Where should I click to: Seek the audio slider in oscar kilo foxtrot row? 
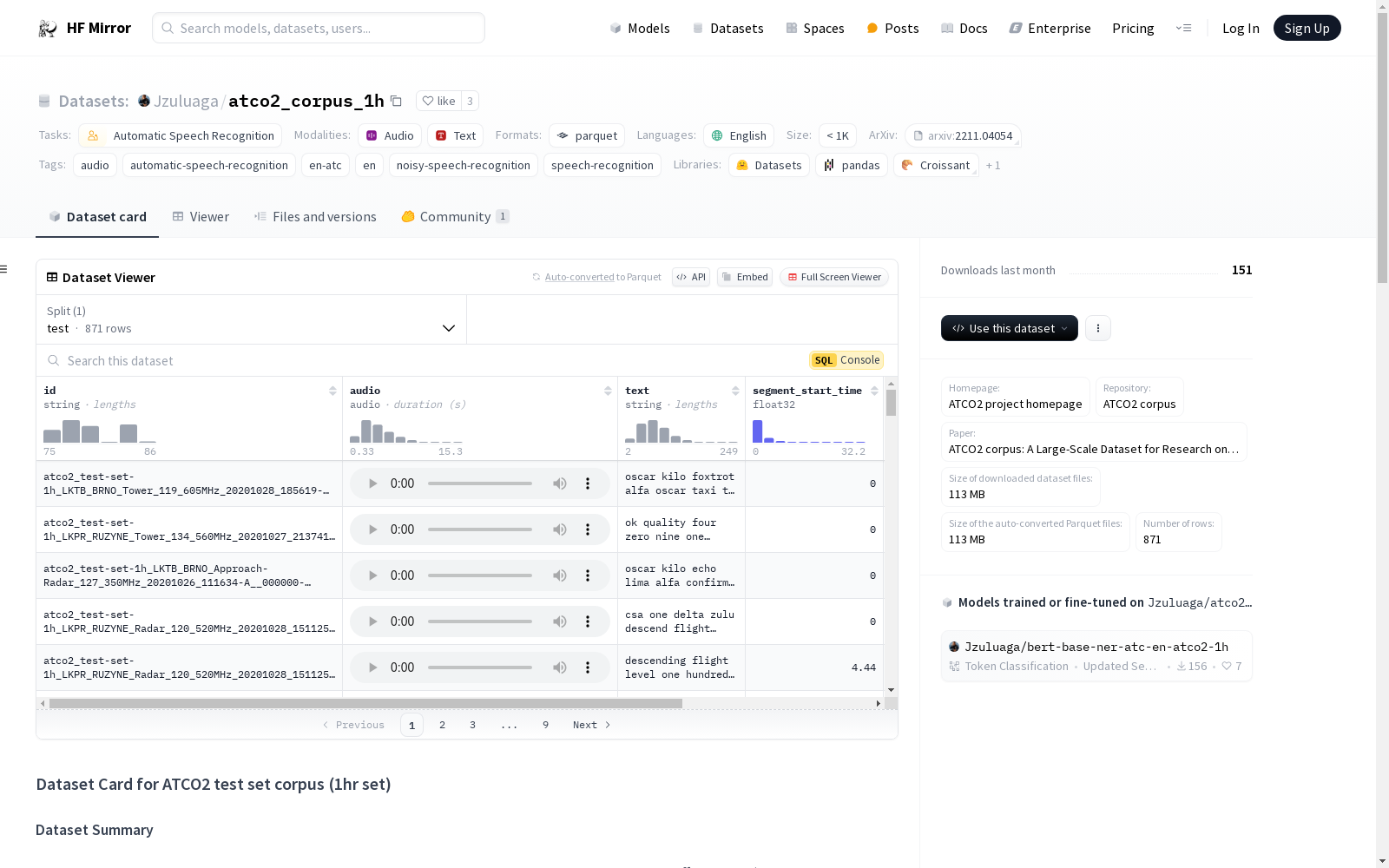pyautogui.click(x=480, y=483)
